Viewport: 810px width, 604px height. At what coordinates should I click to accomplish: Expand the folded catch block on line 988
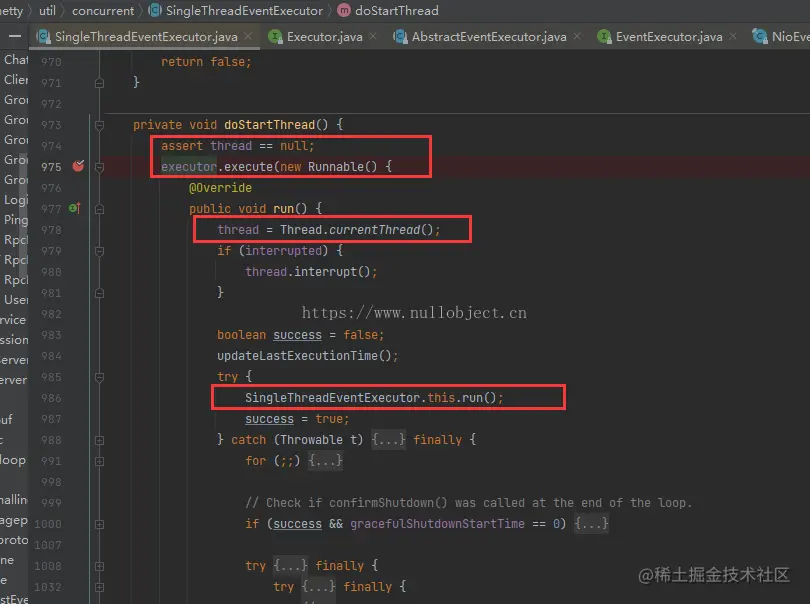coord(100,440)
